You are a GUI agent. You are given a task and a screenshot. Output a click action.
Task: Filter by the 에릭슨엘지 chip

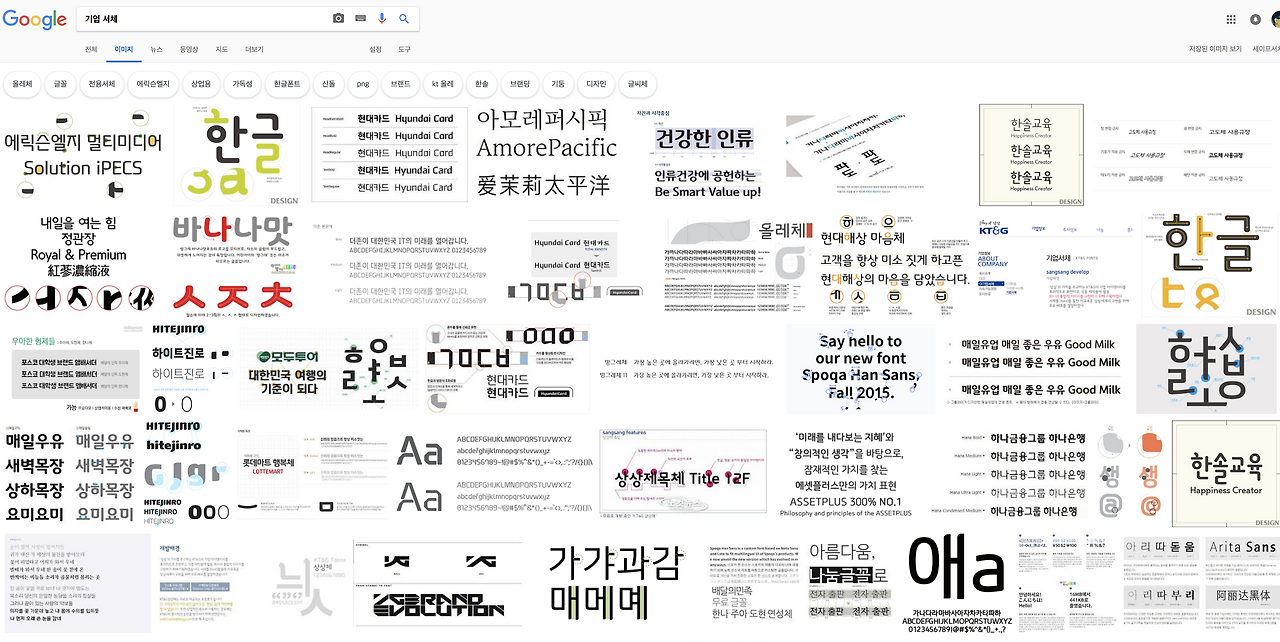pos(154,84)
